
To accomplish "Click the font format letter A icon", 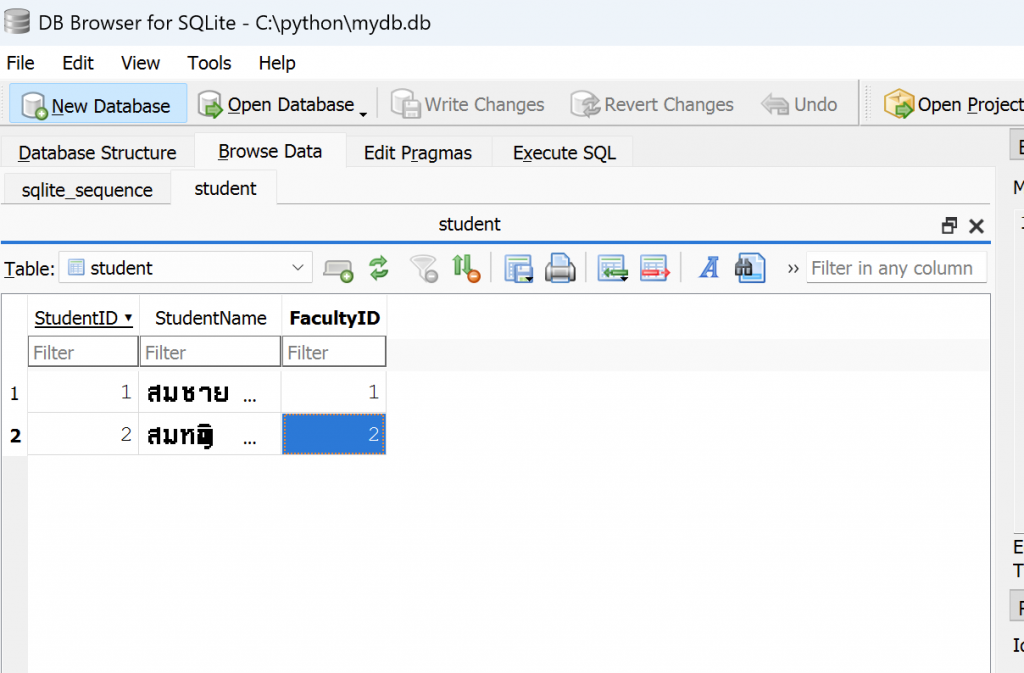I will point(709,268).
